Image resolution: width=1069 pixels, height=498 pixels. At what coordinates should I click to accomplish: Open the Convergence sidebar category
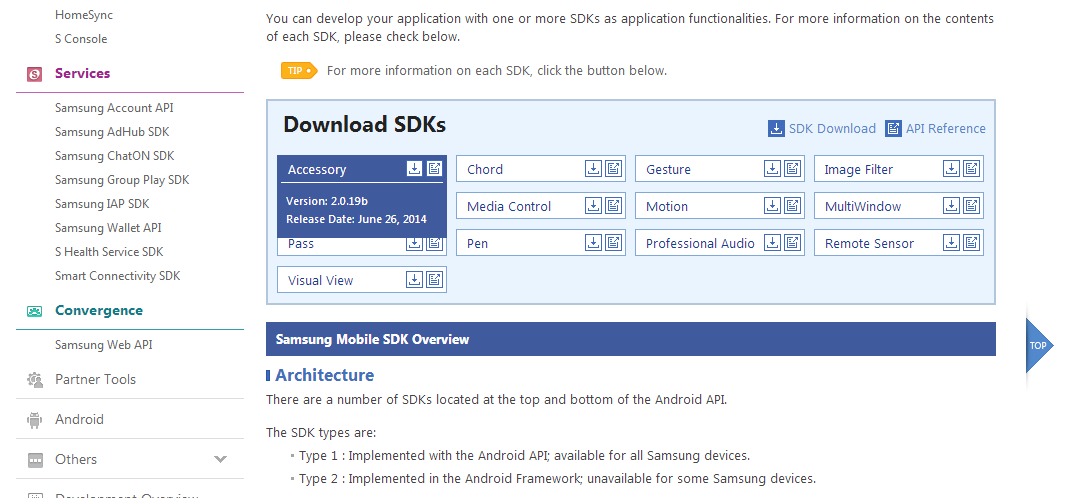(99, 310)
